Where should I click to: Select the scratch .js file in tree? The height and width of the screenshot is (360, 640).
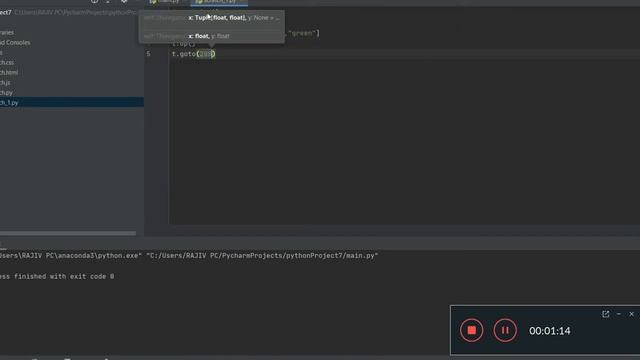(5, 82)
